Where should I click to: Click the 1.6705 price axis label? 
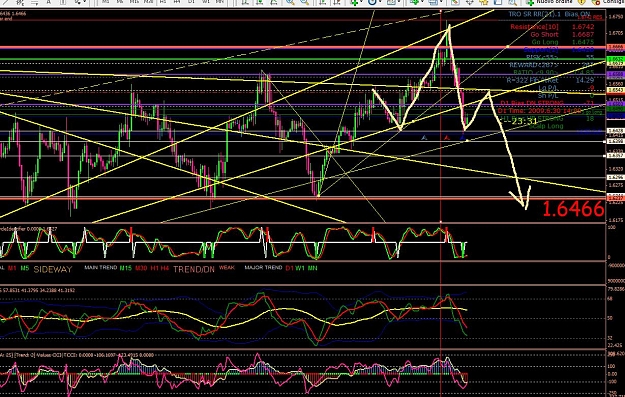coord(616,33)
